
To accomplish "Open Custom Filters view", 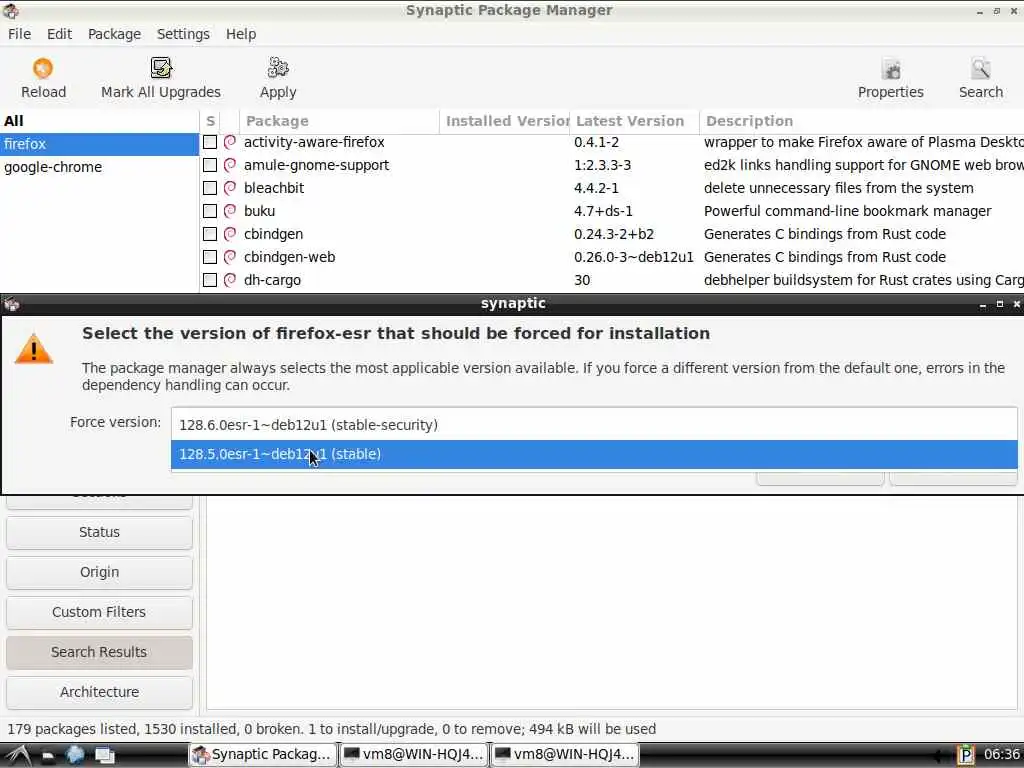I will coord(99,612).
